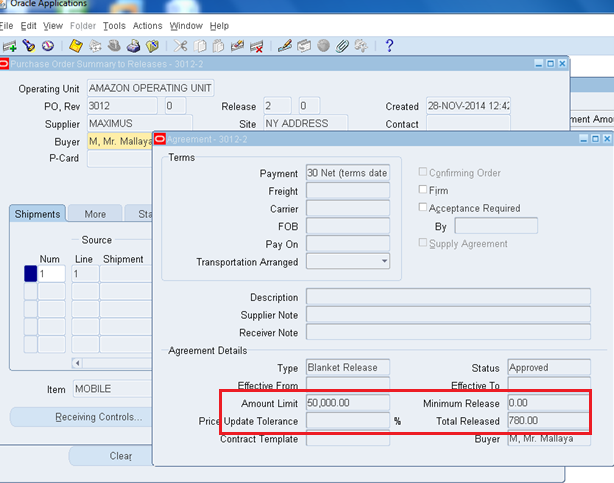
Task: Click the Description field
Action: (448, 297)
